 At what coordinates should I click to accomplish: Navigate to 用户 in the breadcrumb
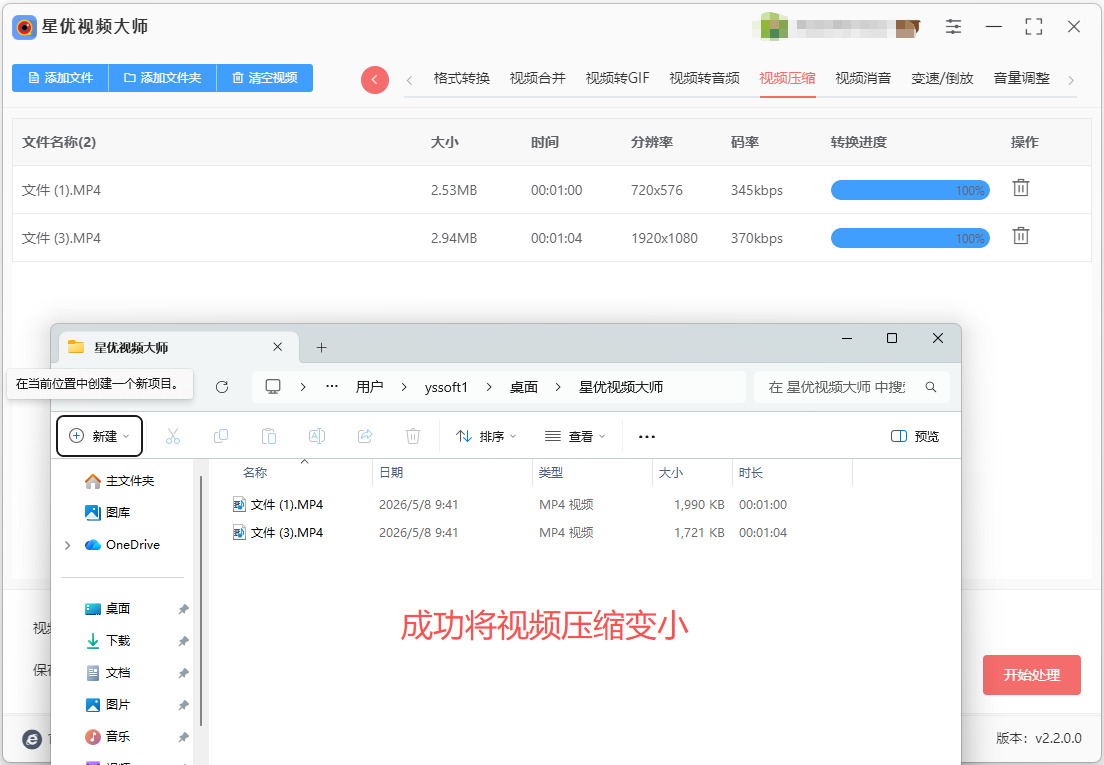click(369, 387)
